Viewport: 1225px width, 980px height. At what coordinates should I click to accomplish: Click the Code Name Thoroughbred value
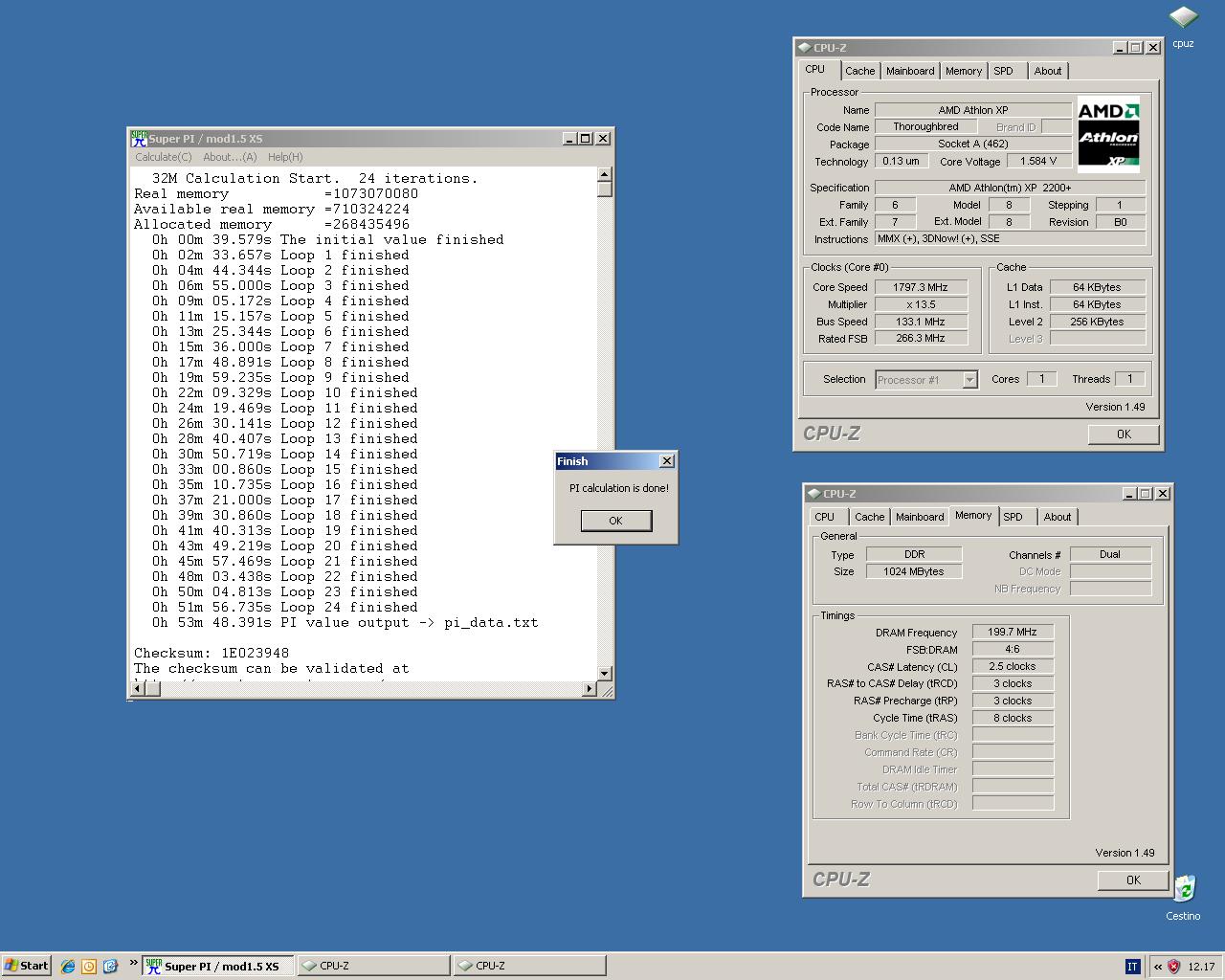pos(925,126)
